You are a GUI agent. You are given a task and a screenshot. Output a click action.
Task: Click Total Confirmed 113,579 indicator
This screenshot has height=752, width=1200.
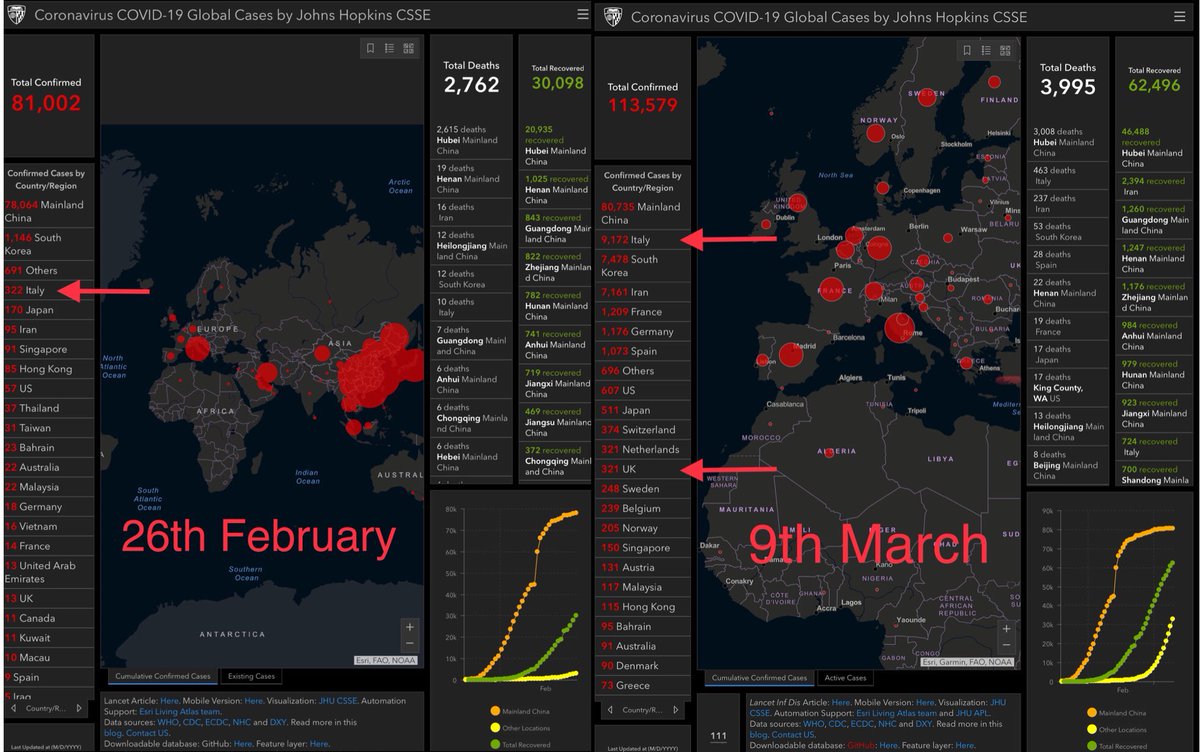643,96
